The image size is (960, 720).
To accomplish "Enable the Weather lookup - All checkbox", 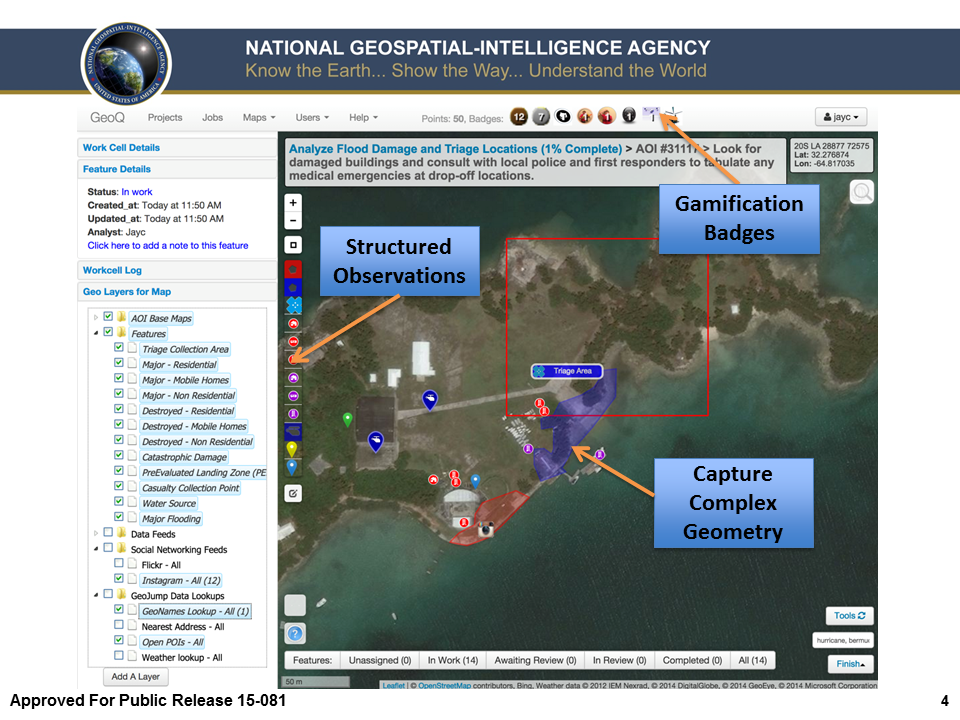I will [x=119, y=655].
